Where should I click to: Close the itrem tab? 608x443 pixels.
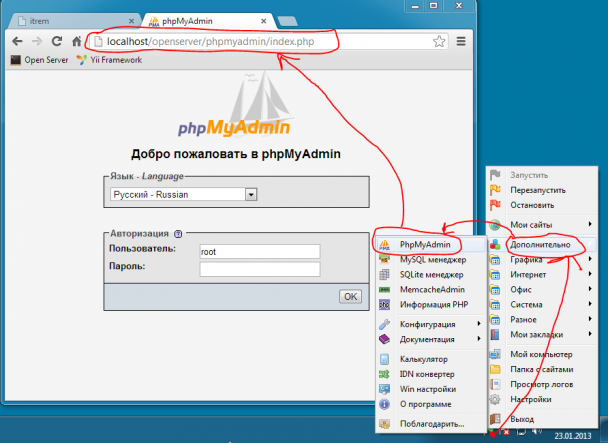[131, 21]
